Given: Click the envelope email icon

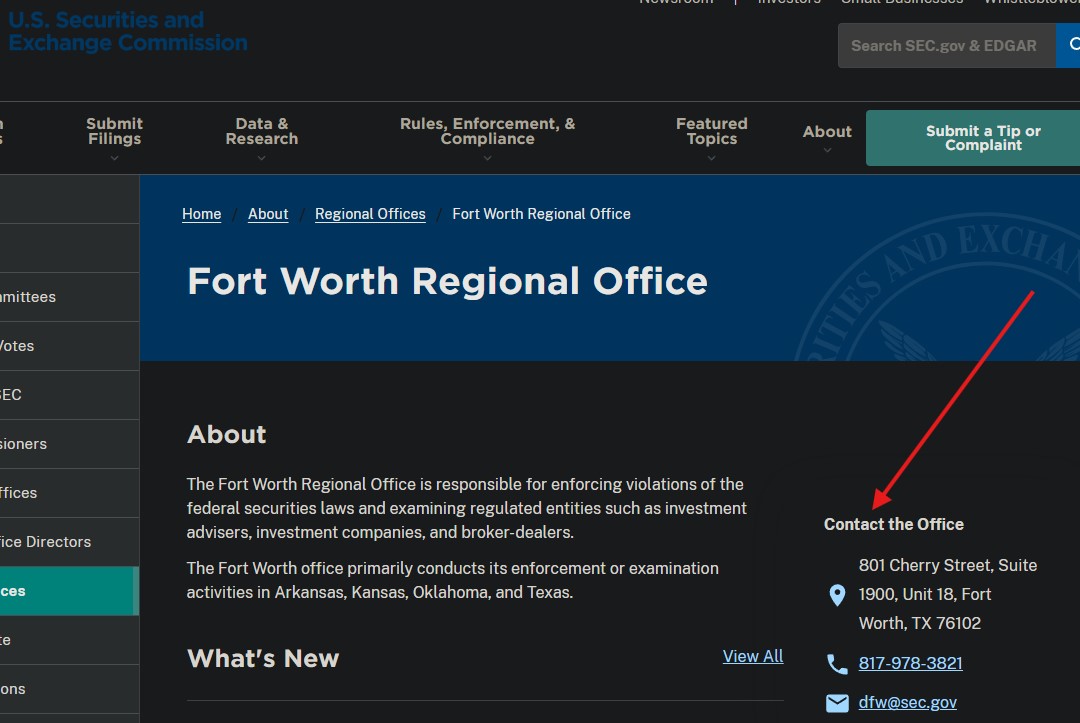Looking at the screenshot, I should coord(837,703).
